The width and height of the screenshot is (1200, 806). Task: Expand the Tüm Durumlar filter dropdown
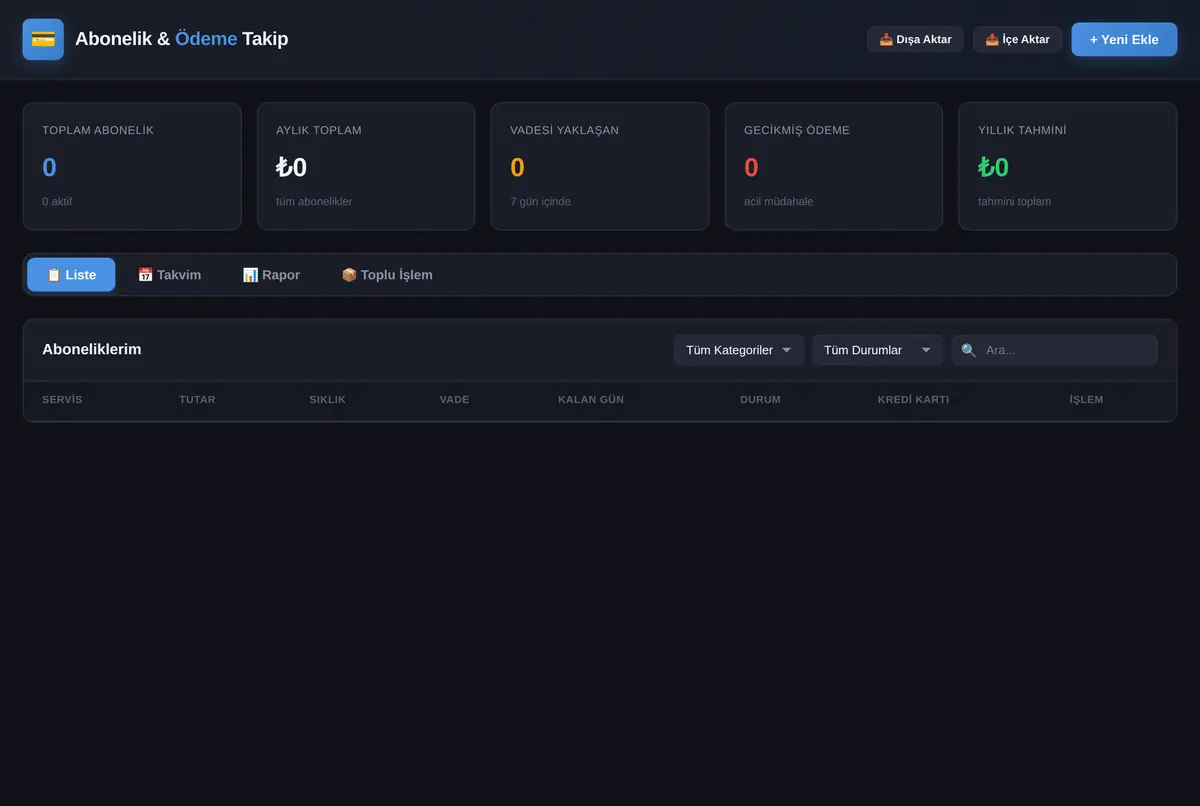pyautogui.click(x=877, y=350)
